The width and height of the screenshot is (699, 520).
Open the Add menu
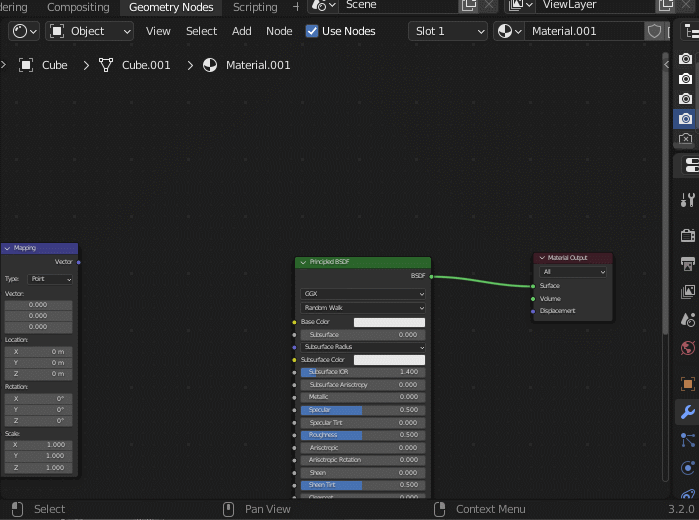[242, 31]
